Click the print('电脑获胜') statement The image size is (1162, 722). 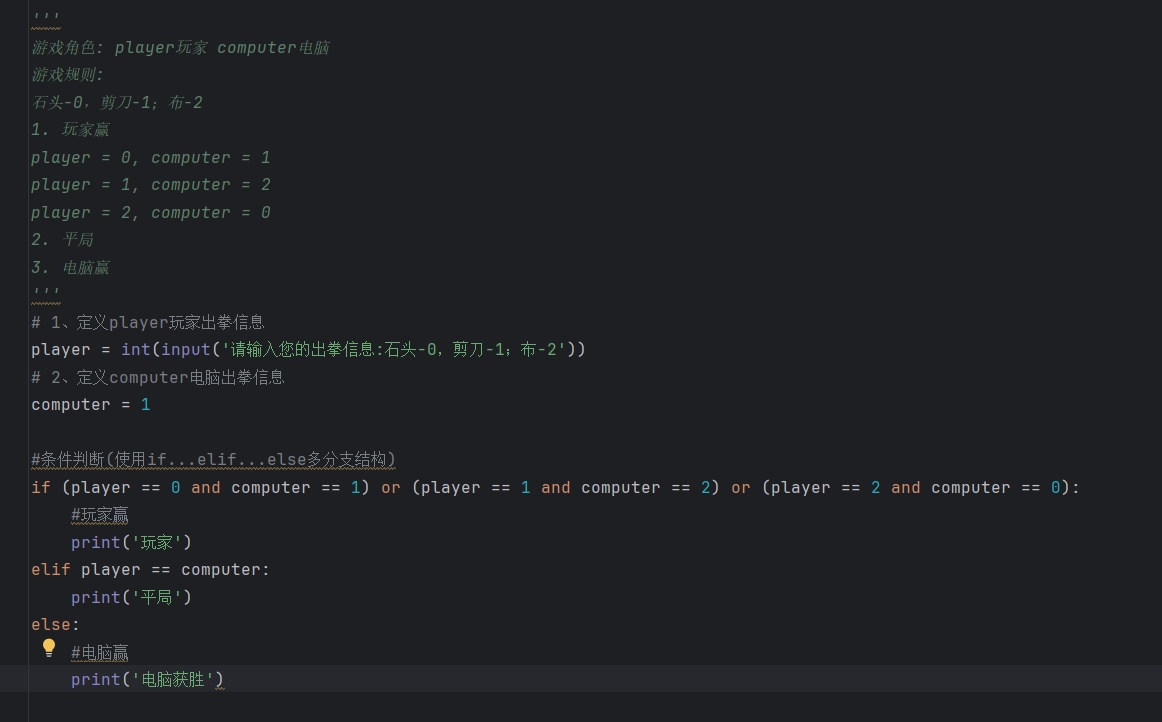click(x=147, y=680)
